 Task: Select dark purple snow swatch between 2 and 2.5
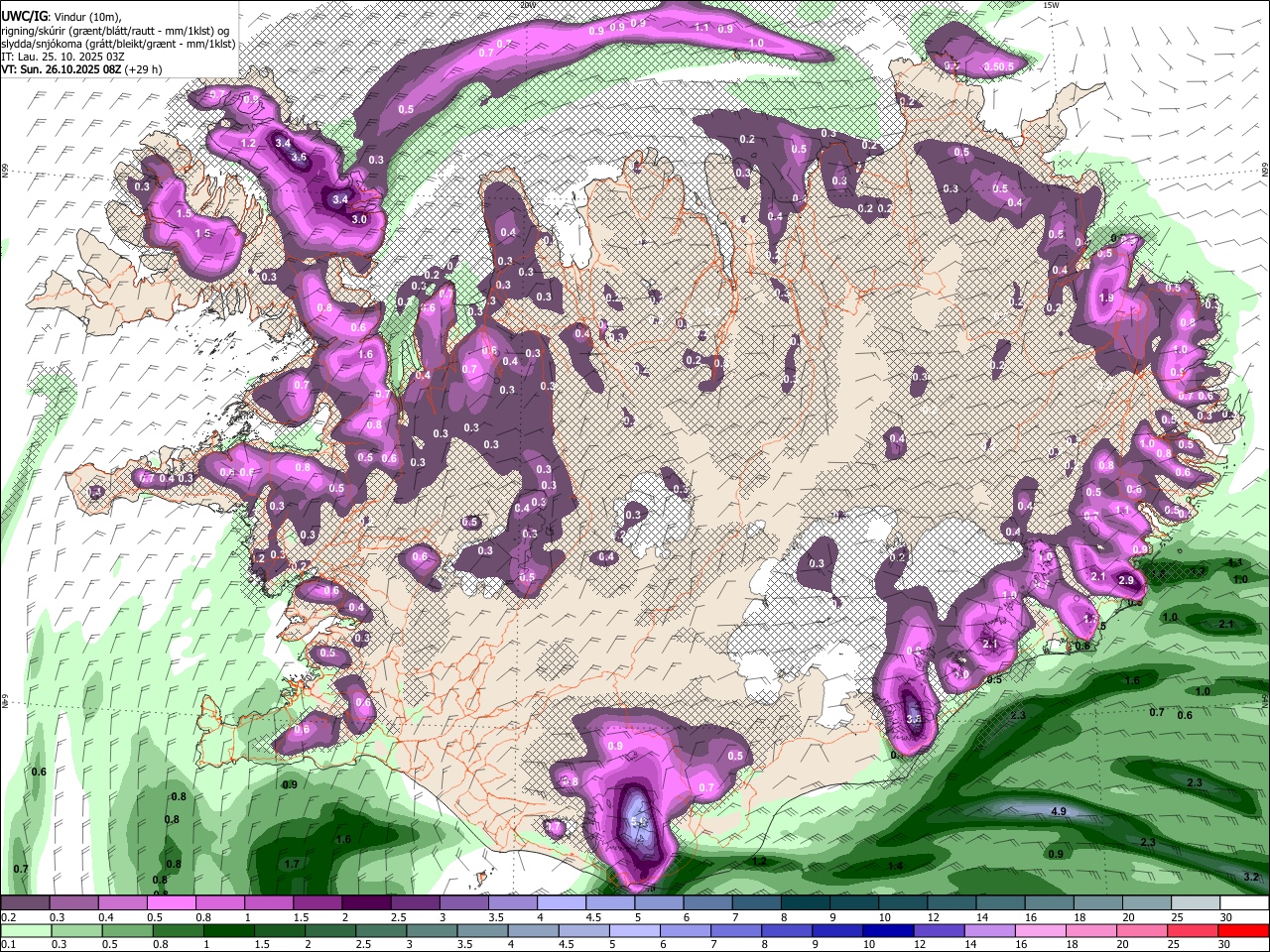(x=366, y=903)
